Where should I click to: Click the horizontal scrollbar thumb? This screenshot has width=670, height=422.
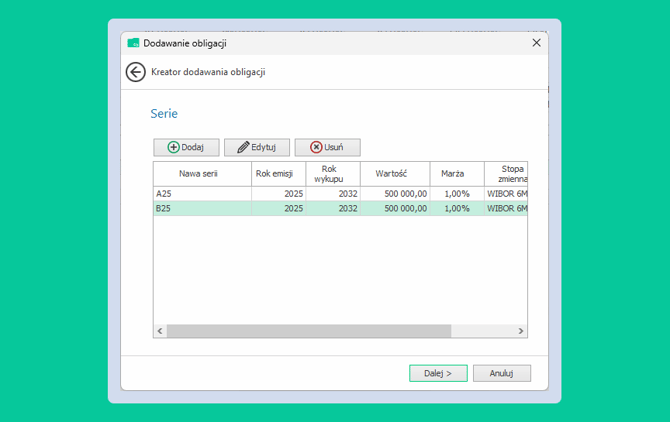tap(309, 331)
